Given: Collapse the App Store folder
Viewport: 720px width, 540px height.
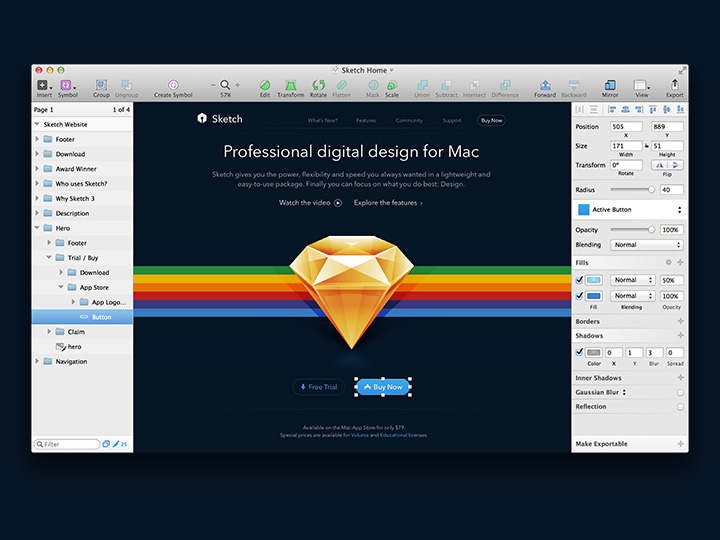Looking at the screenshot, I should click(x=61, y=287).
